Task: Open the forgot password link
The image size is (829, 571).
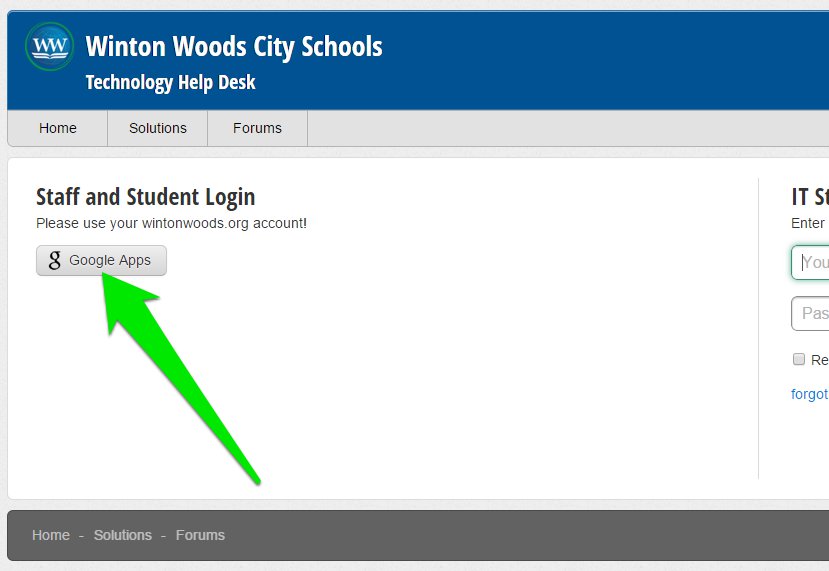Action: click(x=809, y=394)
